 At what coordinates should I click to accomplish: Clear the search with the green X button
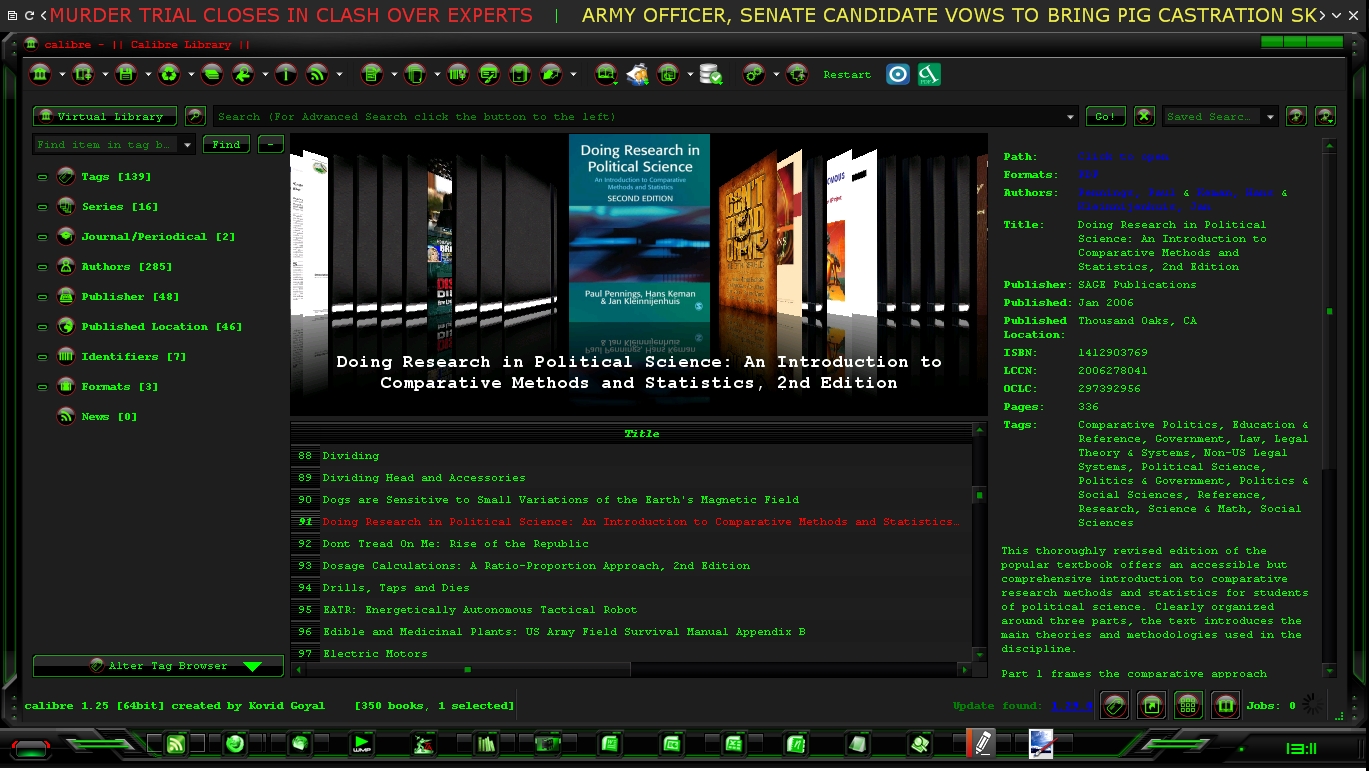1144,116
